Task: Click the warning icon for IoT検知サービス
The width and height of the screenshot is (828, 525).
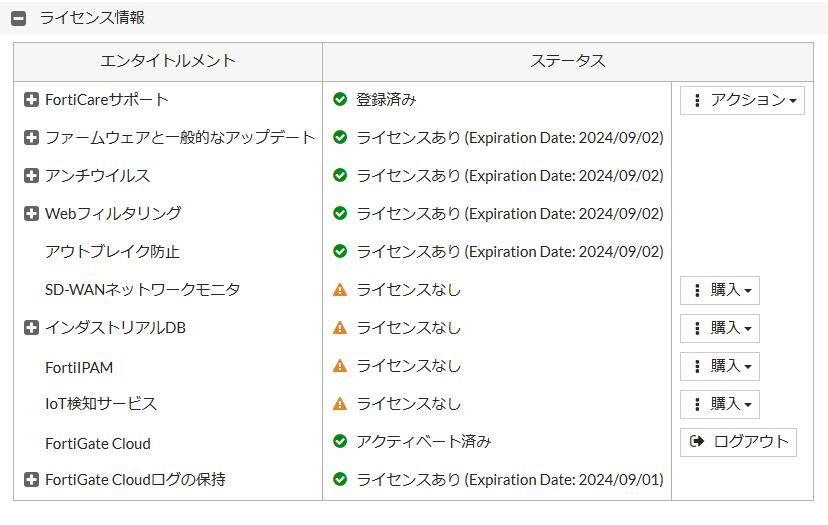Action: (340, 404)
